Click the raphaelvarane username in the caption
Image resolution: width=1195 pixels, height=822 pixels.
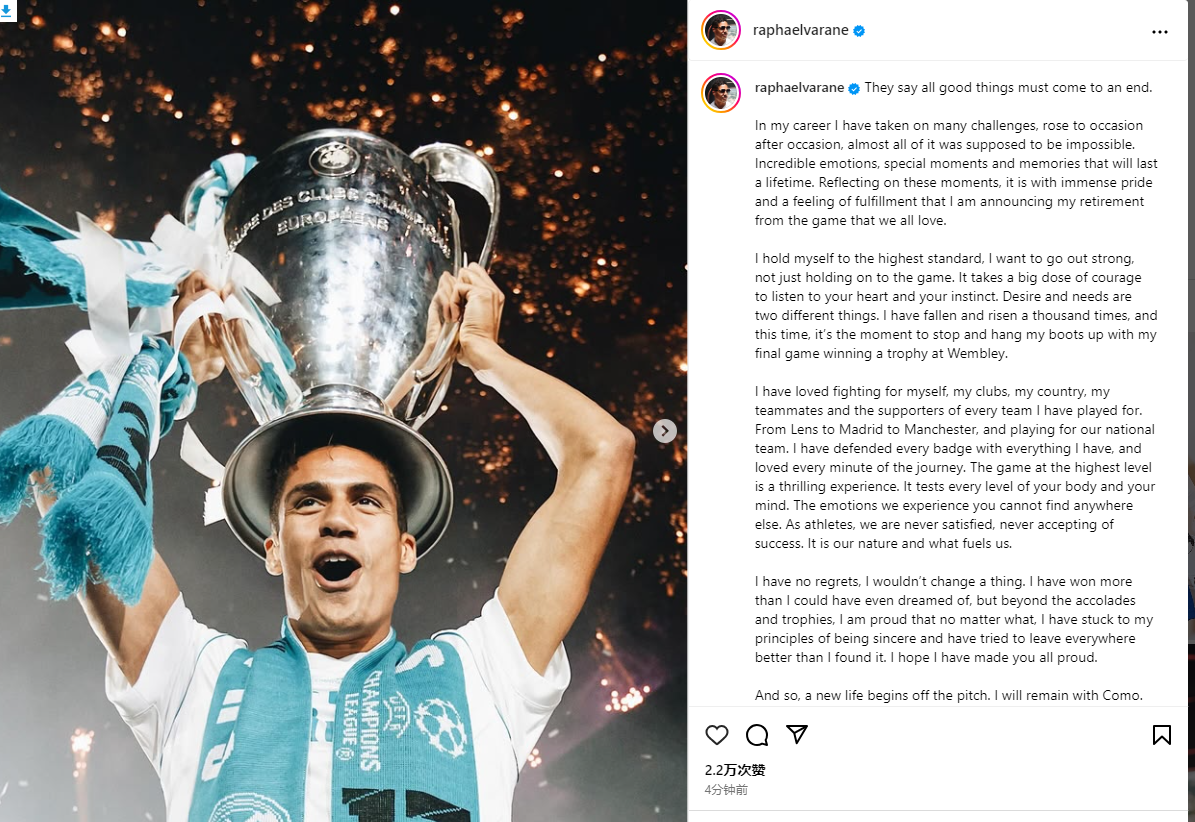[799, 88]
